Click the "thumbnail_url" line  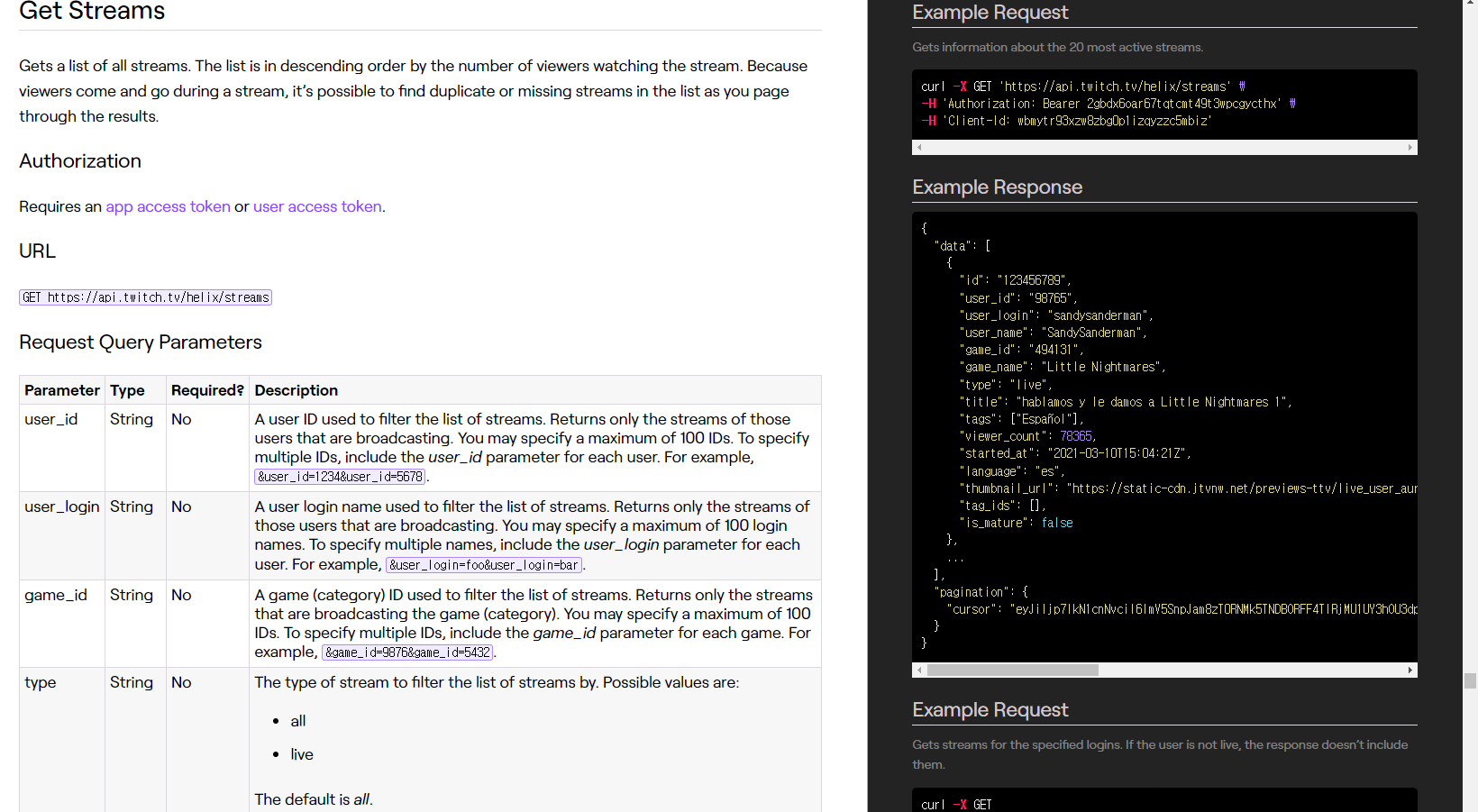coord(1188,488)
